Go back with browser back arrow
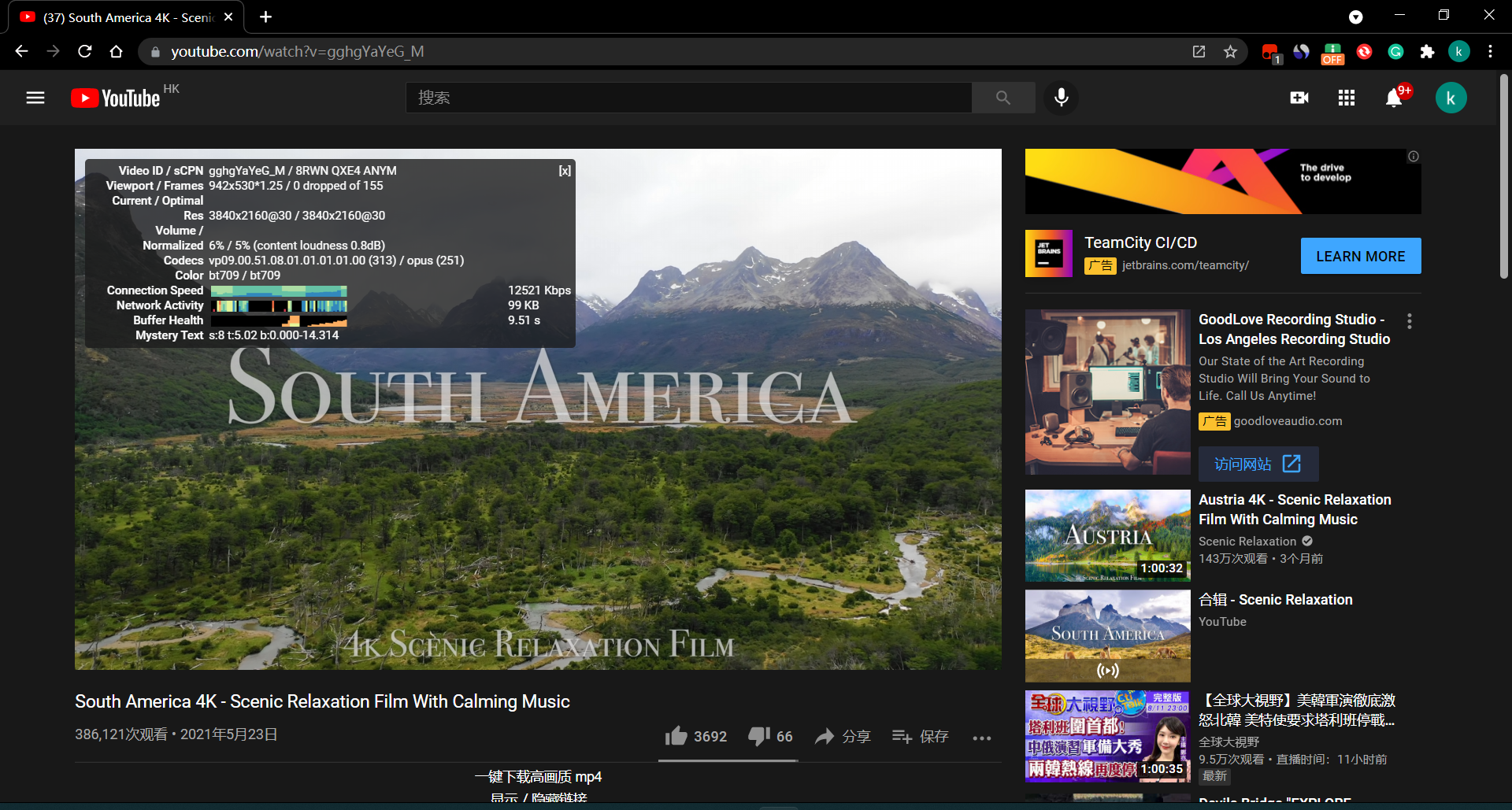 [x=21, y=51]
